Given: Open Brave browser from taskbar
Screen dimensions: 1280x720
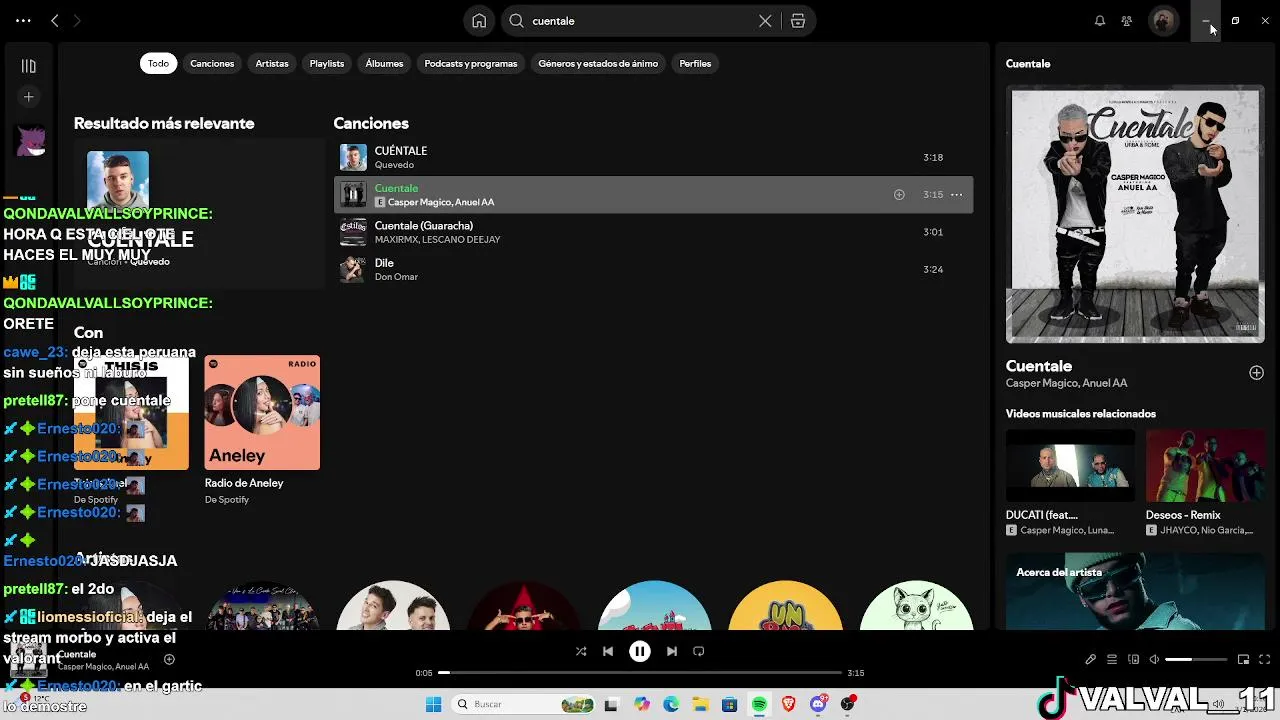Looking at the screenshot, I should point(789,704).
